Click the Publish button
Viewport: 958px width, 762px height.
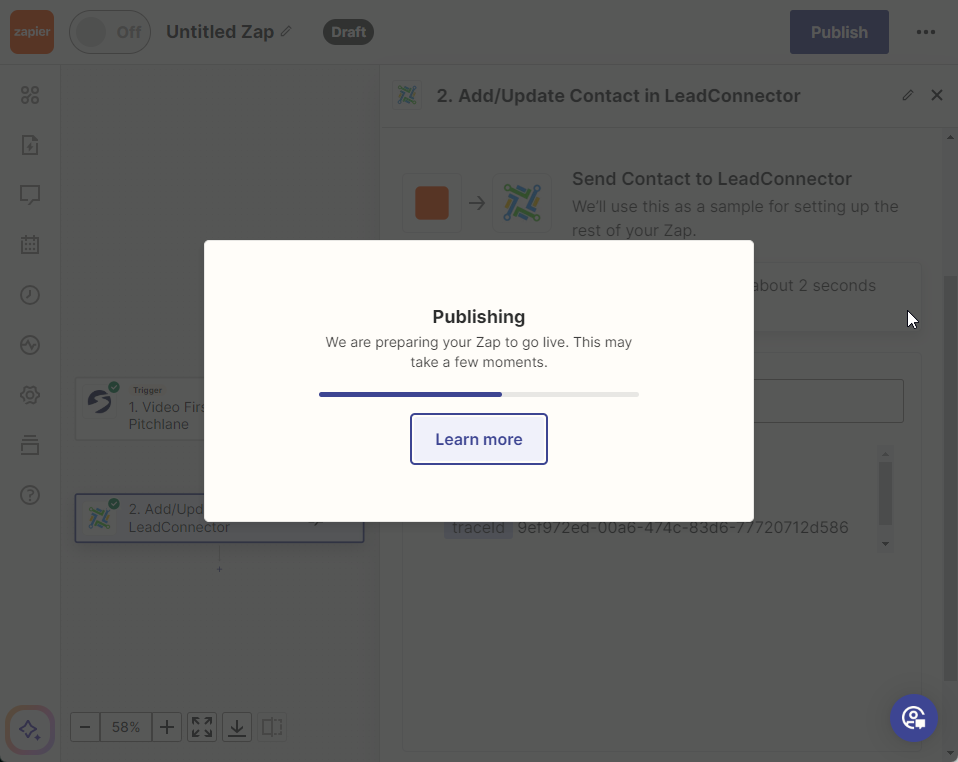coord(839,32)
